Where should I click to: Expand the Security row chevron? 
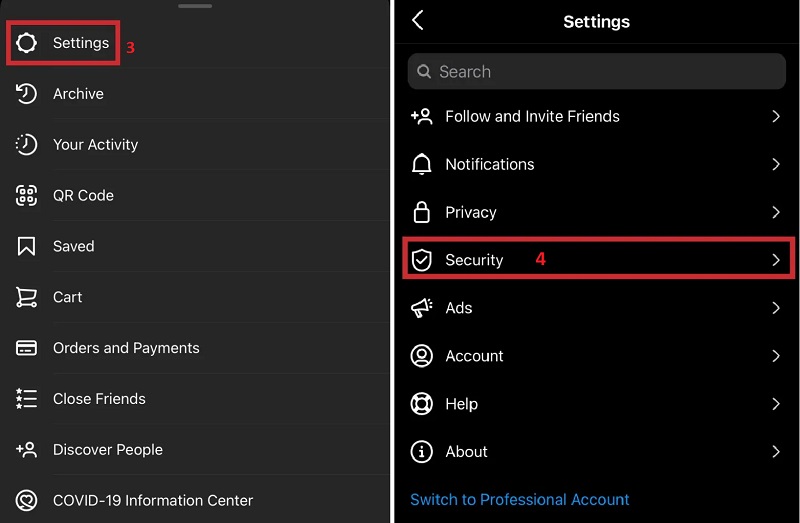(776, 260)
